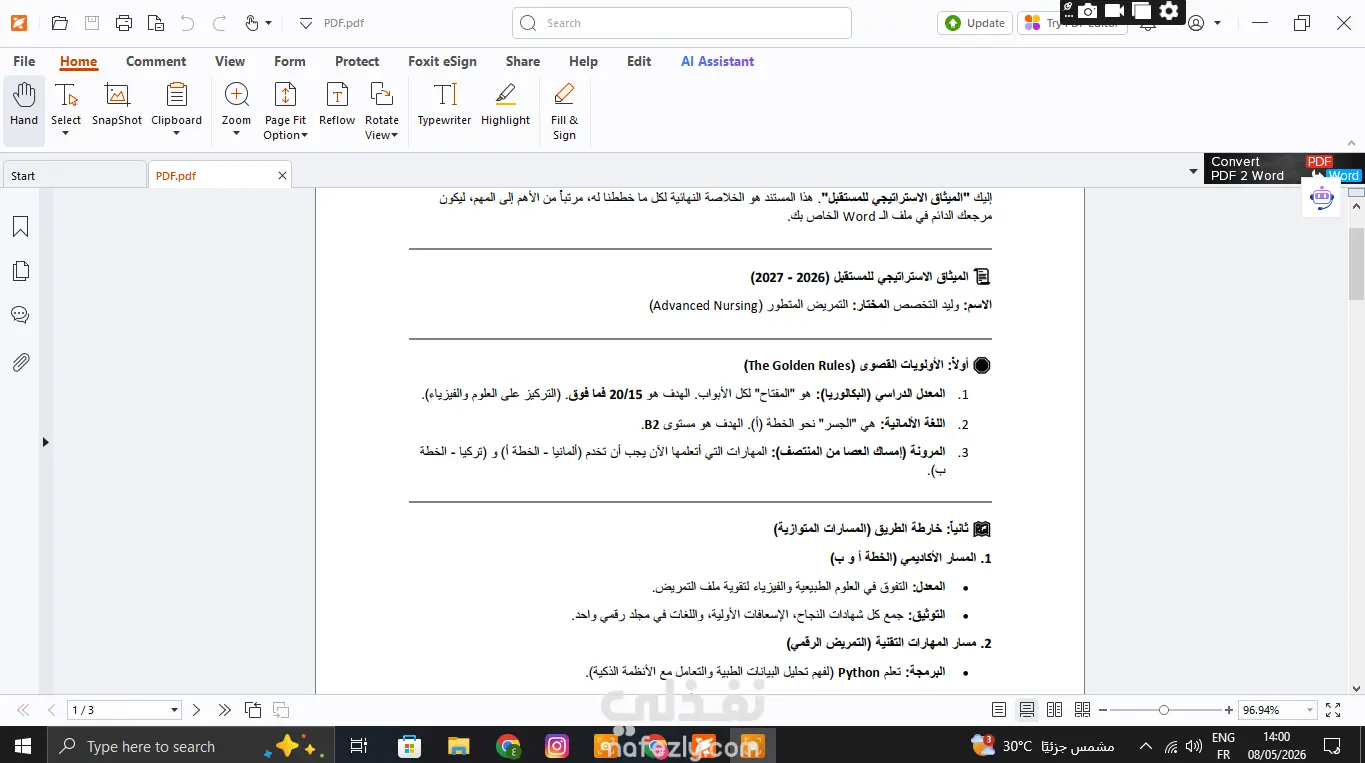
Task: Expand the Select tool dropdown arrow
Action: [x=66, y=134]
